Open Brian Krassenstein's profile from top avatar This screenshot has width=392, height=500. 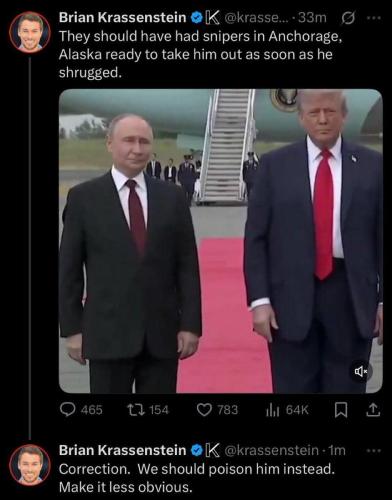pos(30,32)
